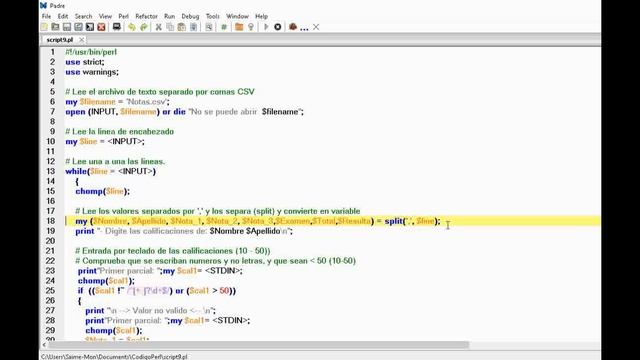Click the horizontal scrollbar left arrow
Viewport: 640px width, 360px height.
[44, 345]
